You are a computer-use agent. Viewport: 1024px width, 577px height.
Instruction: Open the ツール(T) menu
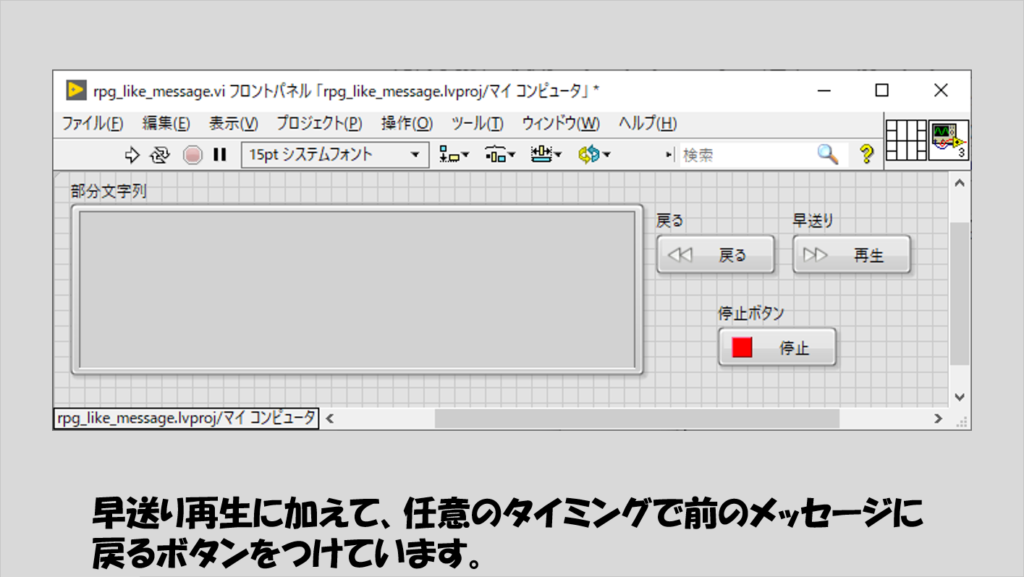[477, 123]
